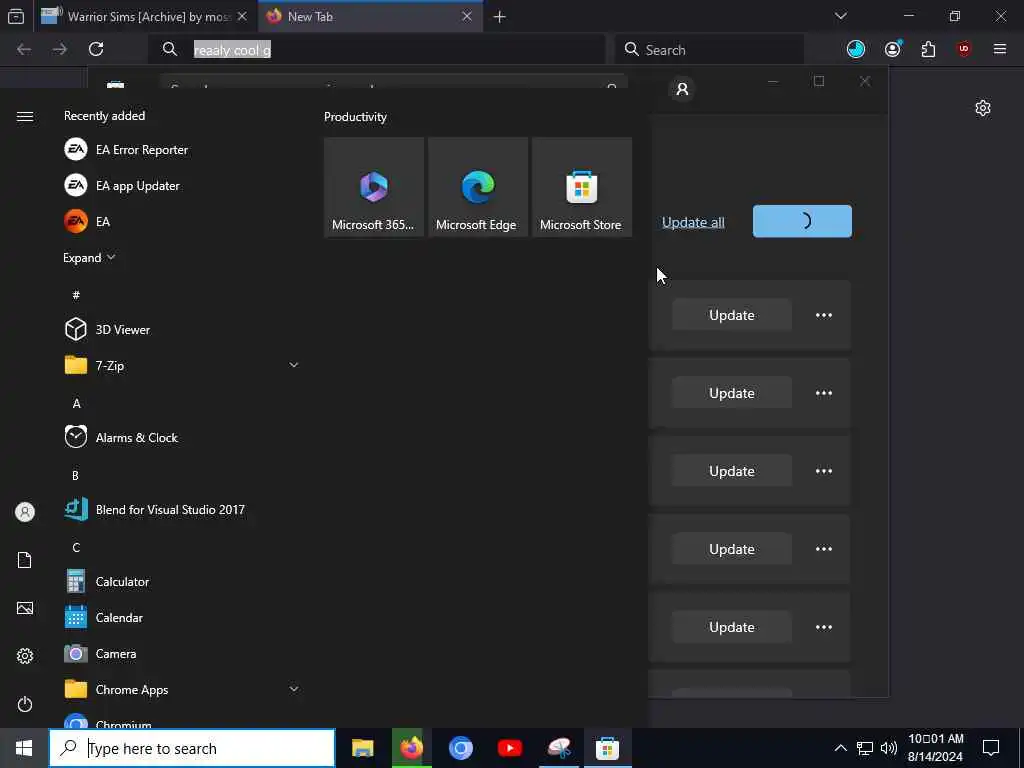This screenshot has height=768, width=1024.
Task: Click the fifth Update button in Store
Action: click(x=731, y=627)
